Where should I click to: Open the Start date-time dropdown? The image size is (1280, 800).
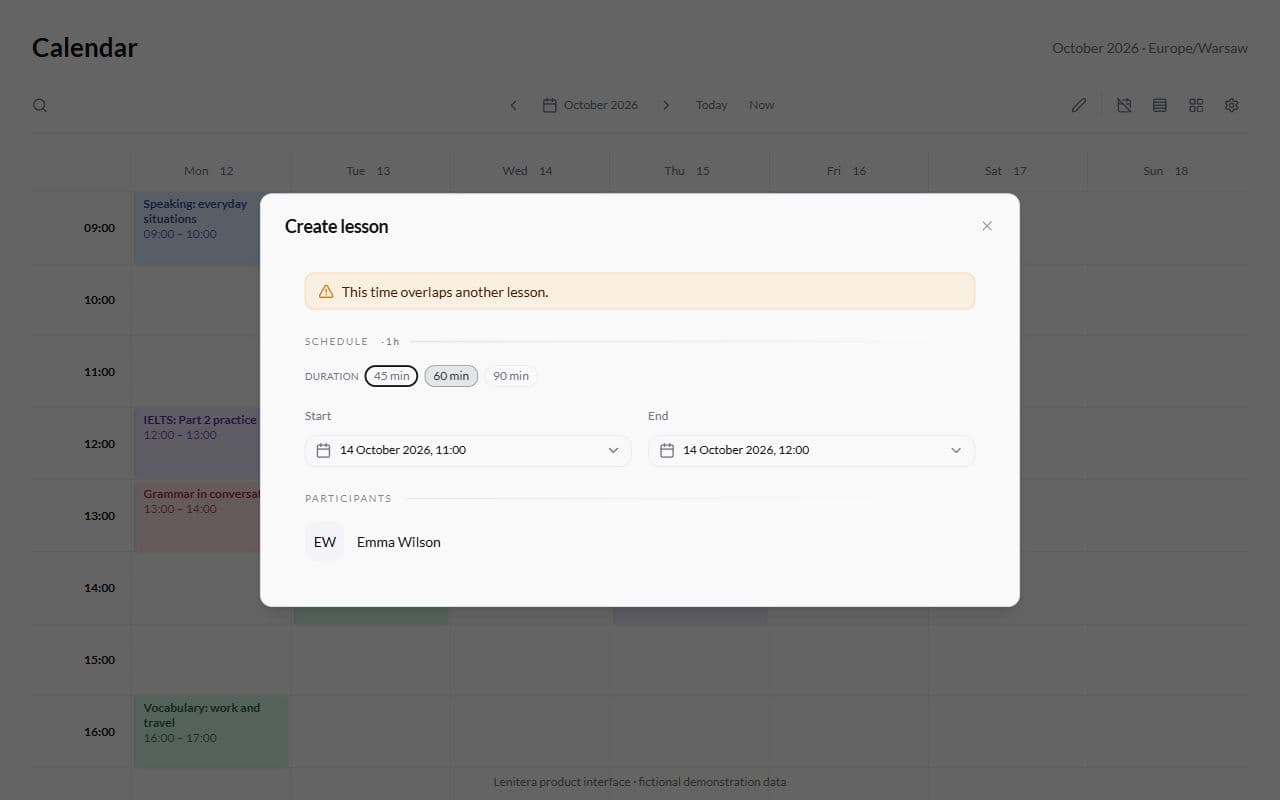(x=468, y=450)
